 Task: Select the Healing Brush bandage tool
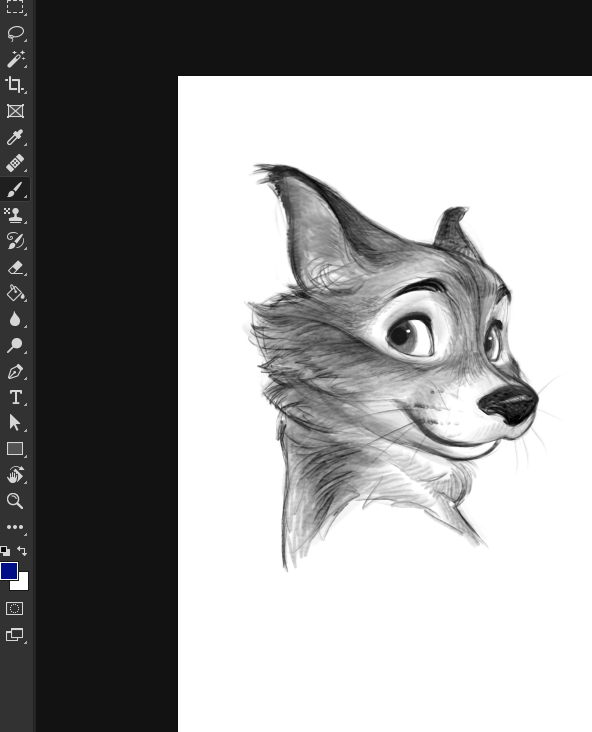click(x=15, y=163)
